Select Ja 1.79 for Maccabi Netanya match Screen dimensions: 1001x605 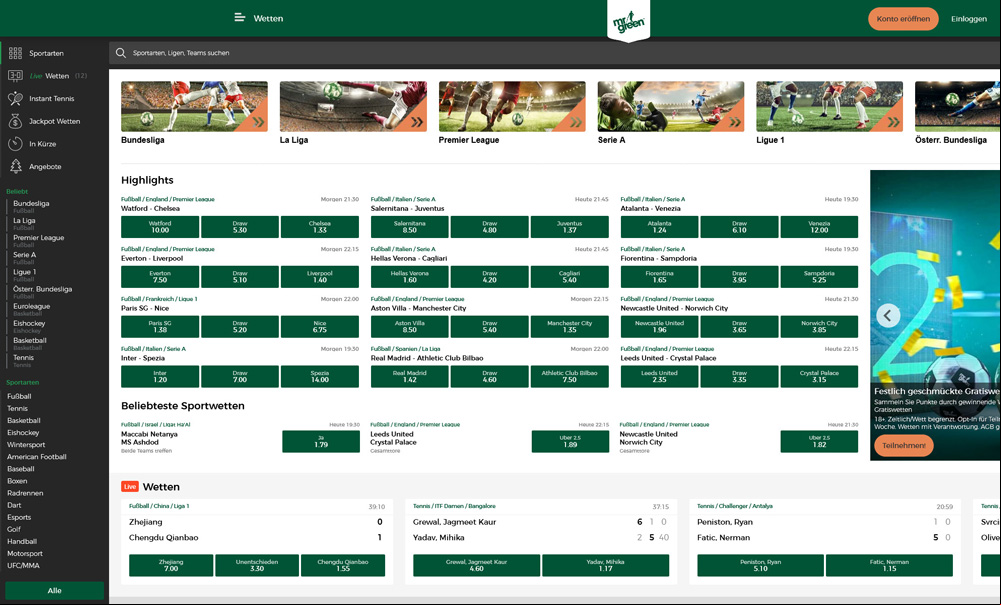[320, 441]
